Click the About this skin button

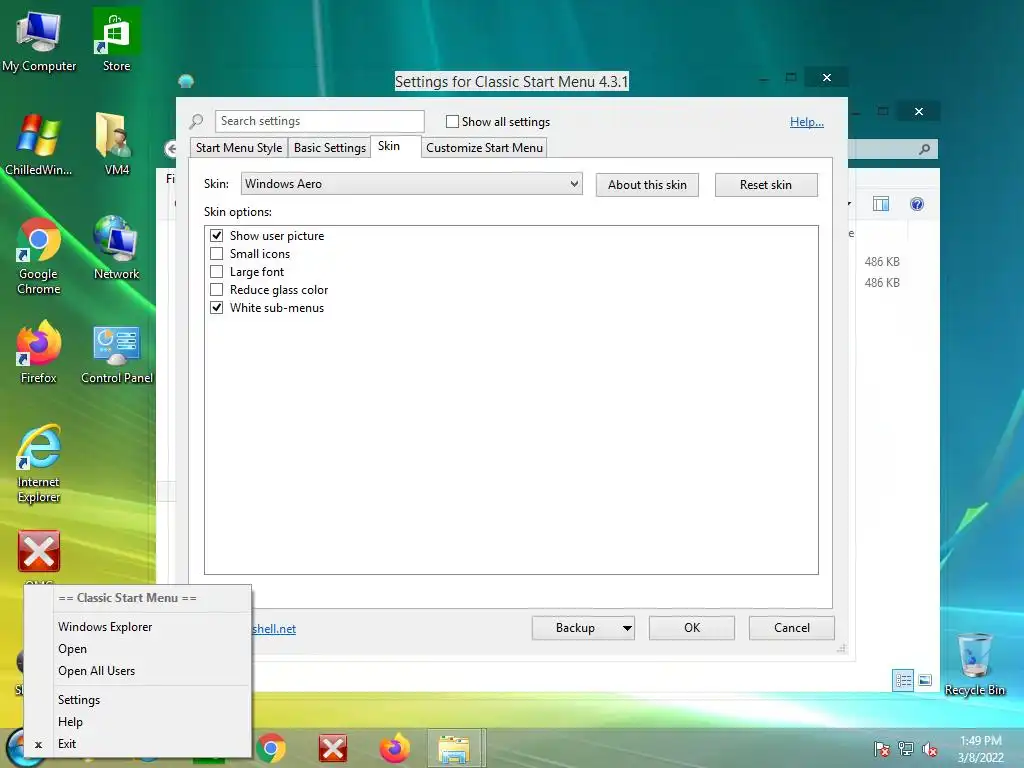coord(647,185)
